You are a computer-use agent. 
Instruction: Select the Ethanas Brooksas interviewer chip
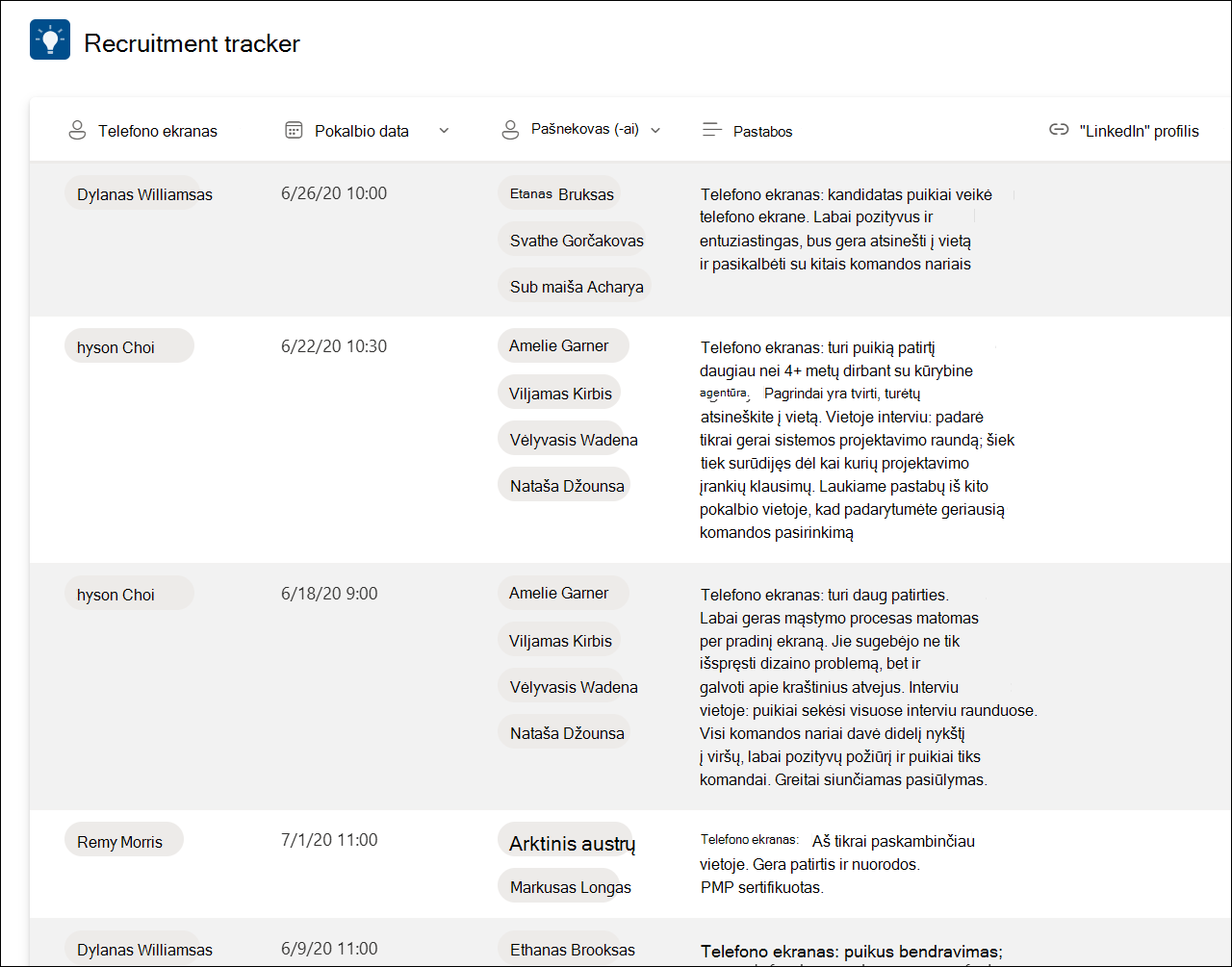[x=573, y=949]
